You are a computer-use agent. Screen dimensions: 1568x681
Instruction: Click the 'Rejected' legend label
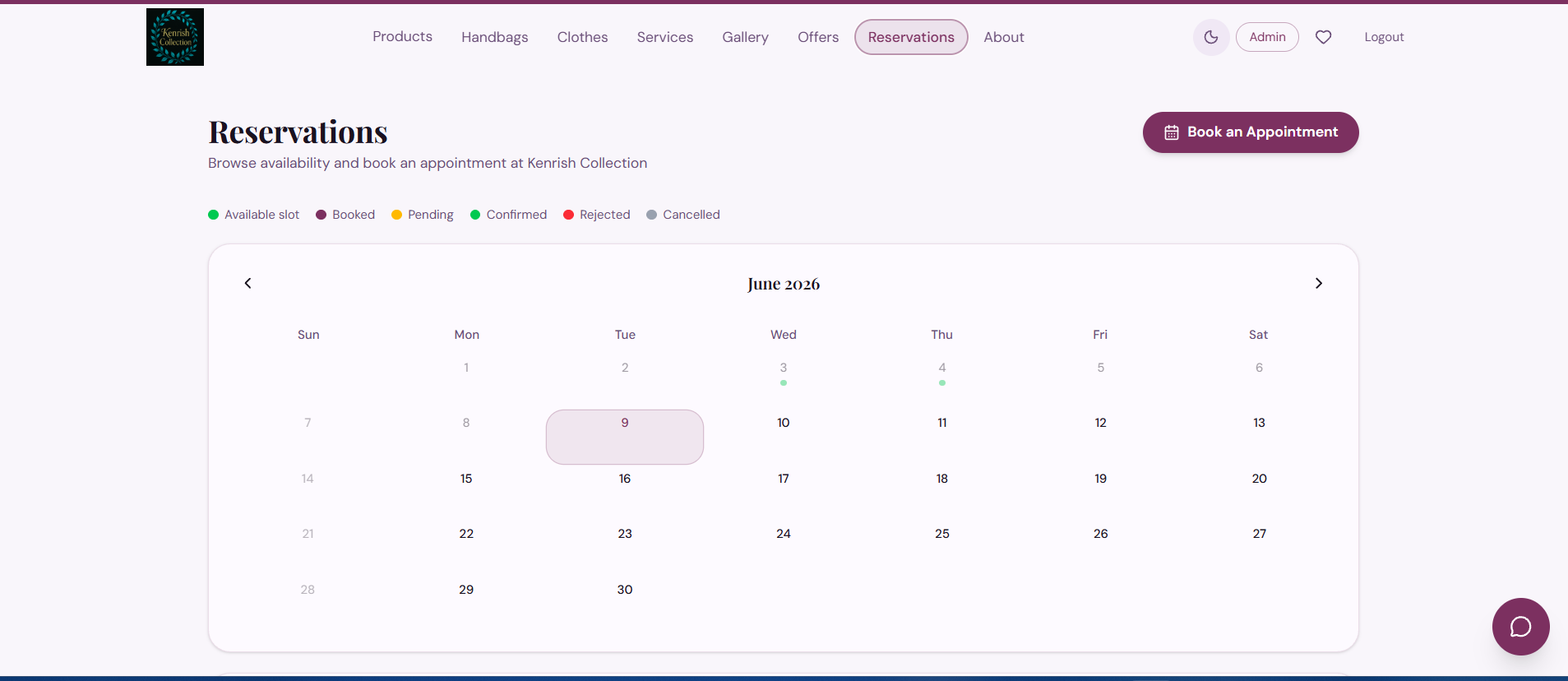coord(605,215)
